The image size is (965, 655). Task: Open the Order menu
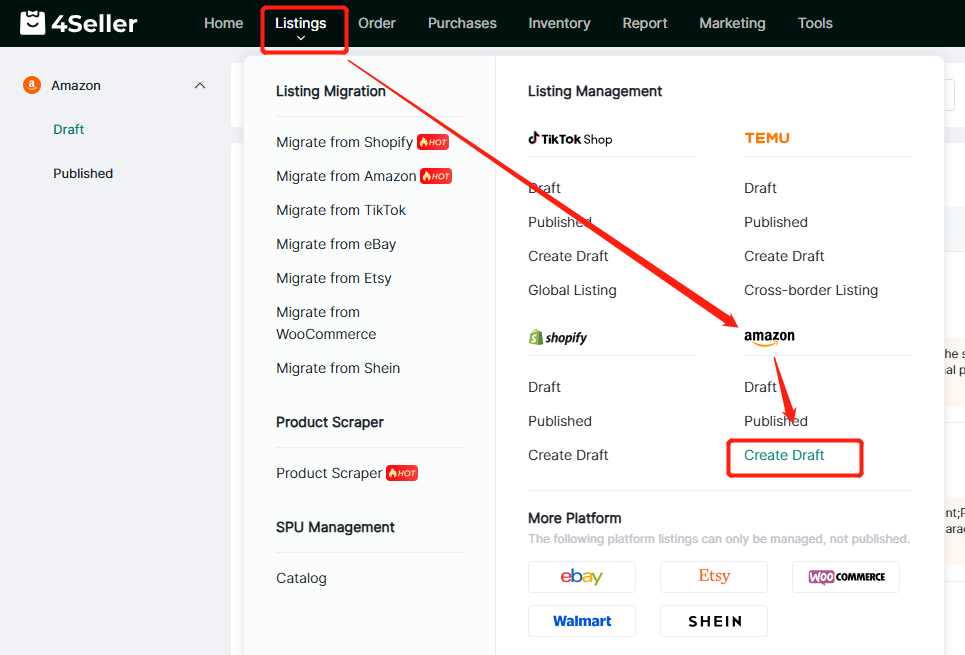coord(377,23)
